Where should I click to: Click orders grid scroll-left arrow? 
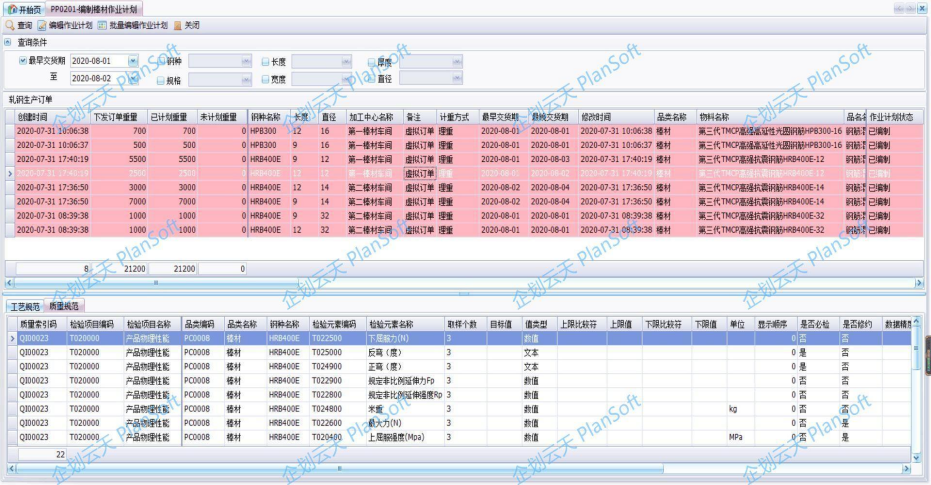click(9, 283)
